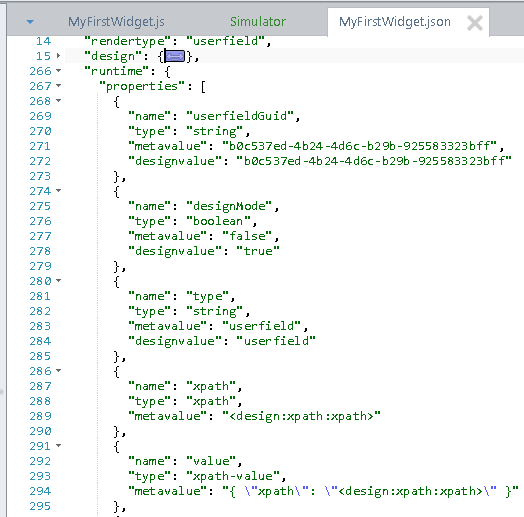Image resolution: width=524 pixels, height=517 pixels.
Task: Switch to the MyFirstWidget.js tab
Action: click(116, 22)
